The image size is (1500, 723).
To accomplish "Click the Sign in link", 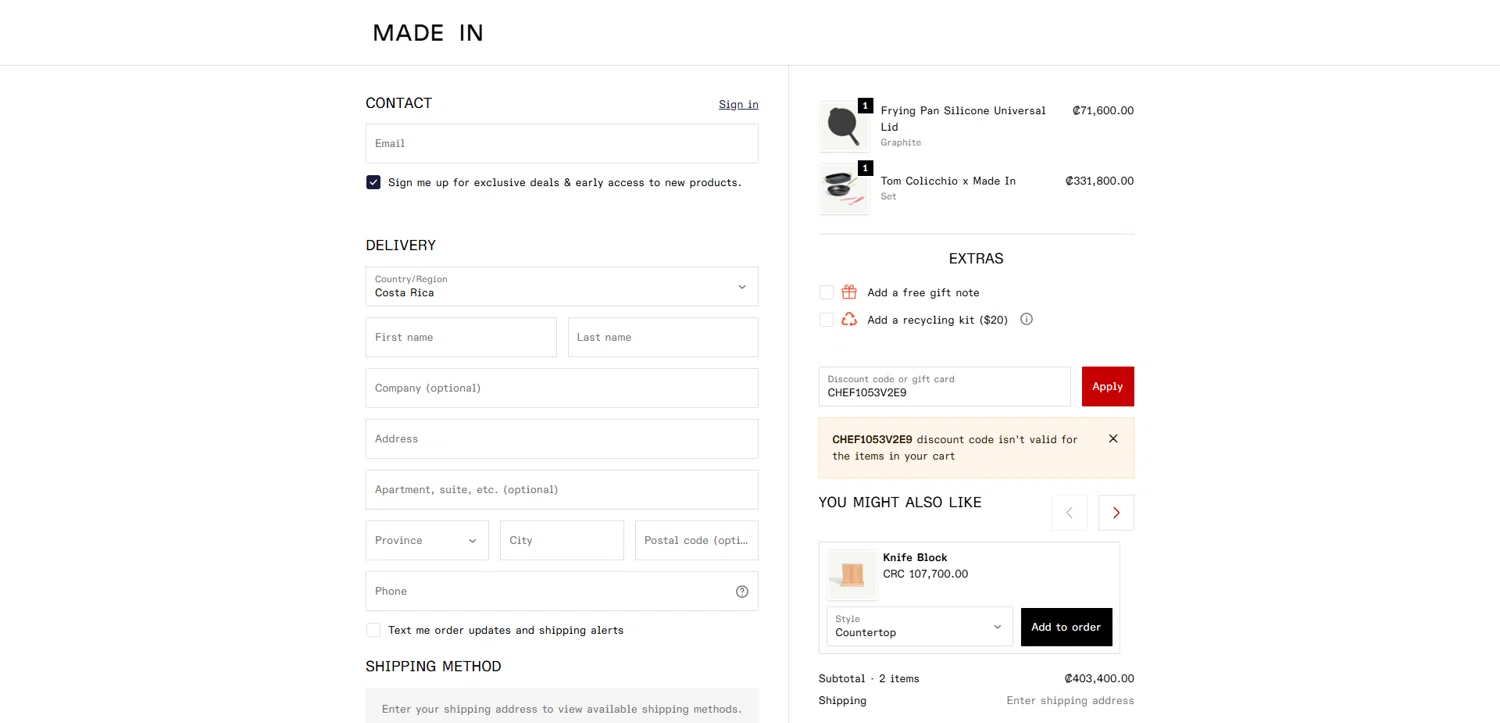I will pyautogui.click(x=738, y=104).
